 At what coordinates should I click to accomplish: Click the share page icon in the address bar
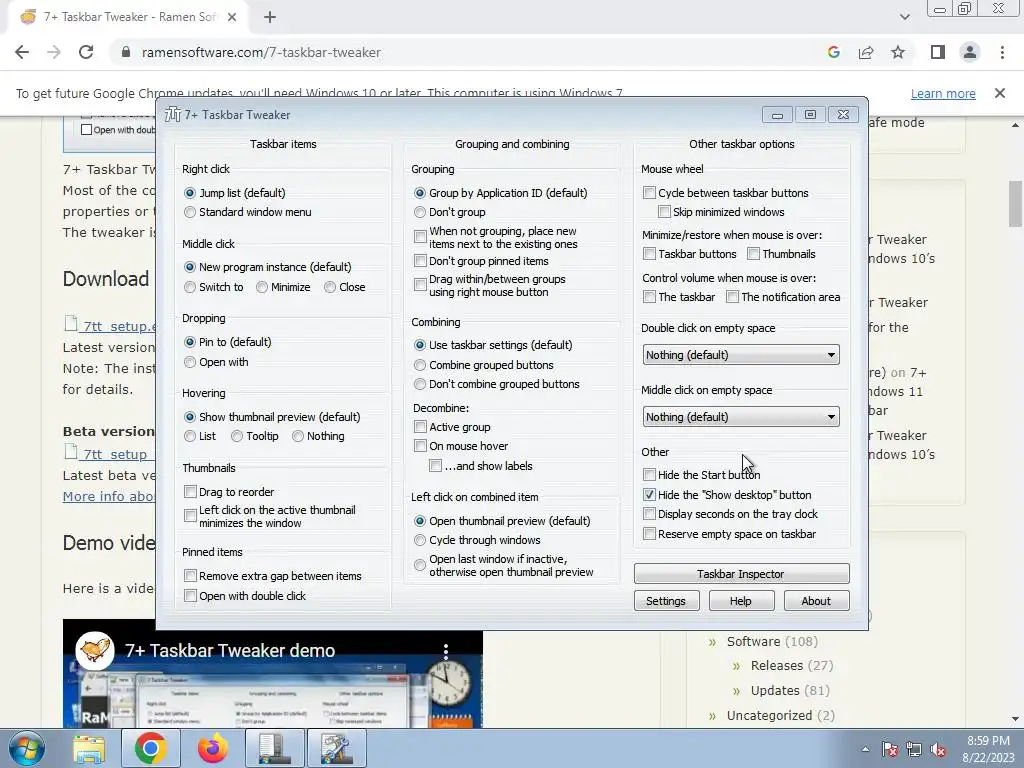(x=866, y=52)
